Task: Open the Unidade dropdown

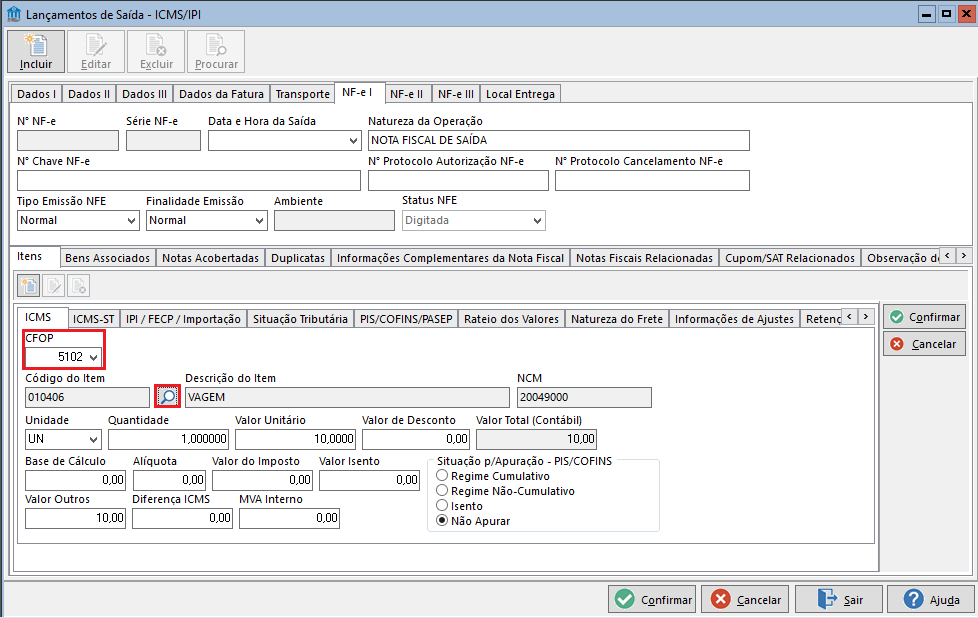Action: pyautogui.click(x=94, y=439)
